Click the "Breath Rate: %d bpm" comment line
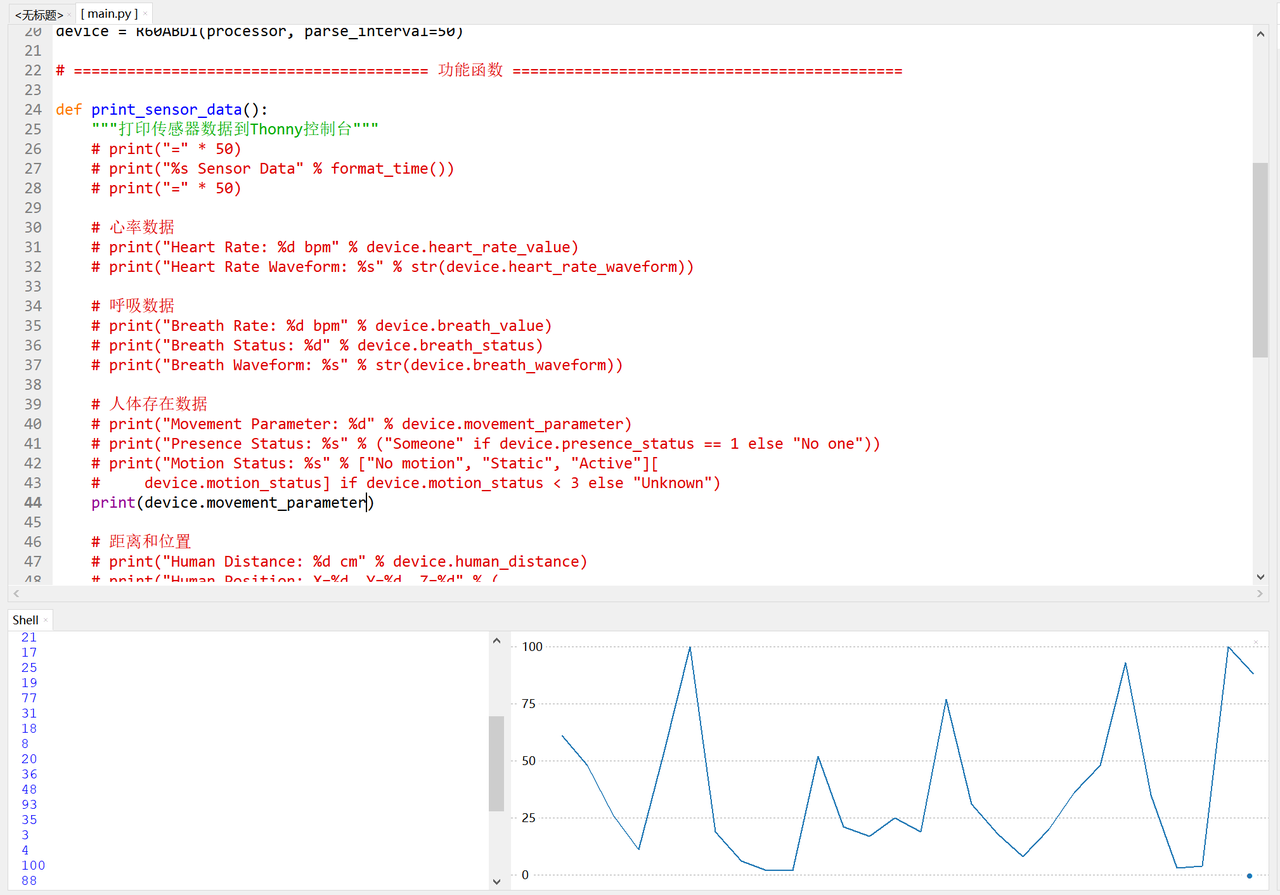The width and height of the screenshot is (1280, 895). 321,325
